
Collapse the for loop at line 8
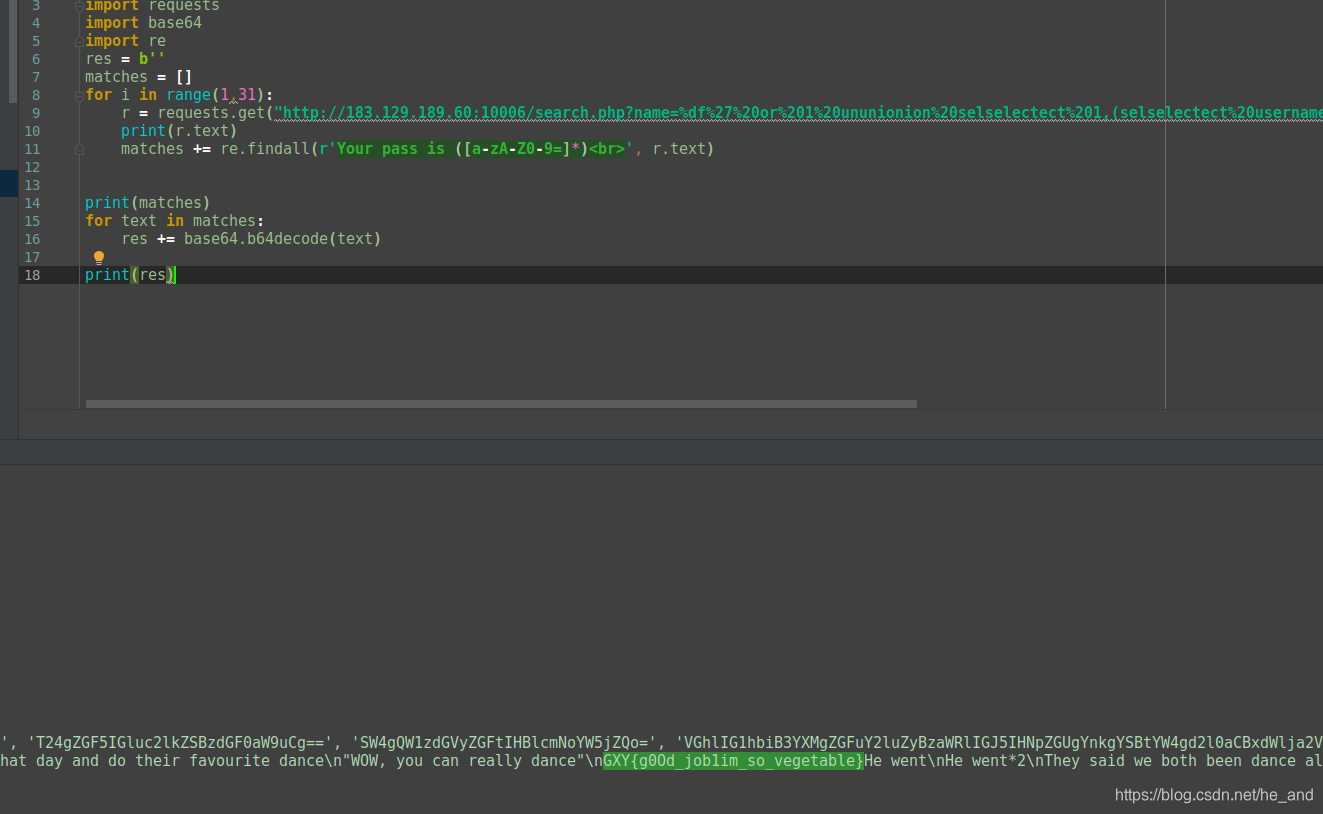tap(79, 95)
